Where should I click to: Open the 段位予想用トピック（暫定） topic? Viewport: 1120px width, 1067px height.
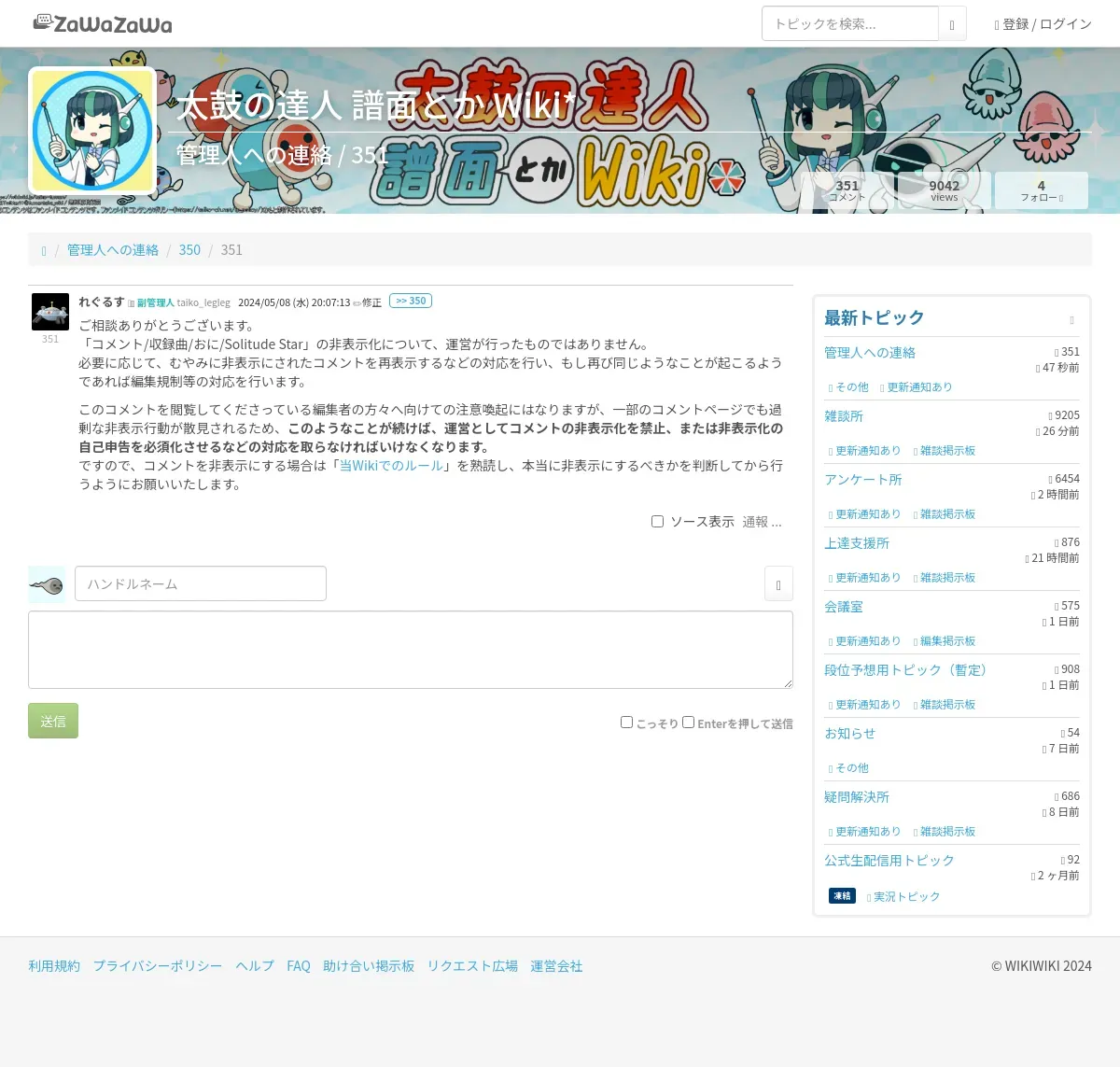(908, 670)
